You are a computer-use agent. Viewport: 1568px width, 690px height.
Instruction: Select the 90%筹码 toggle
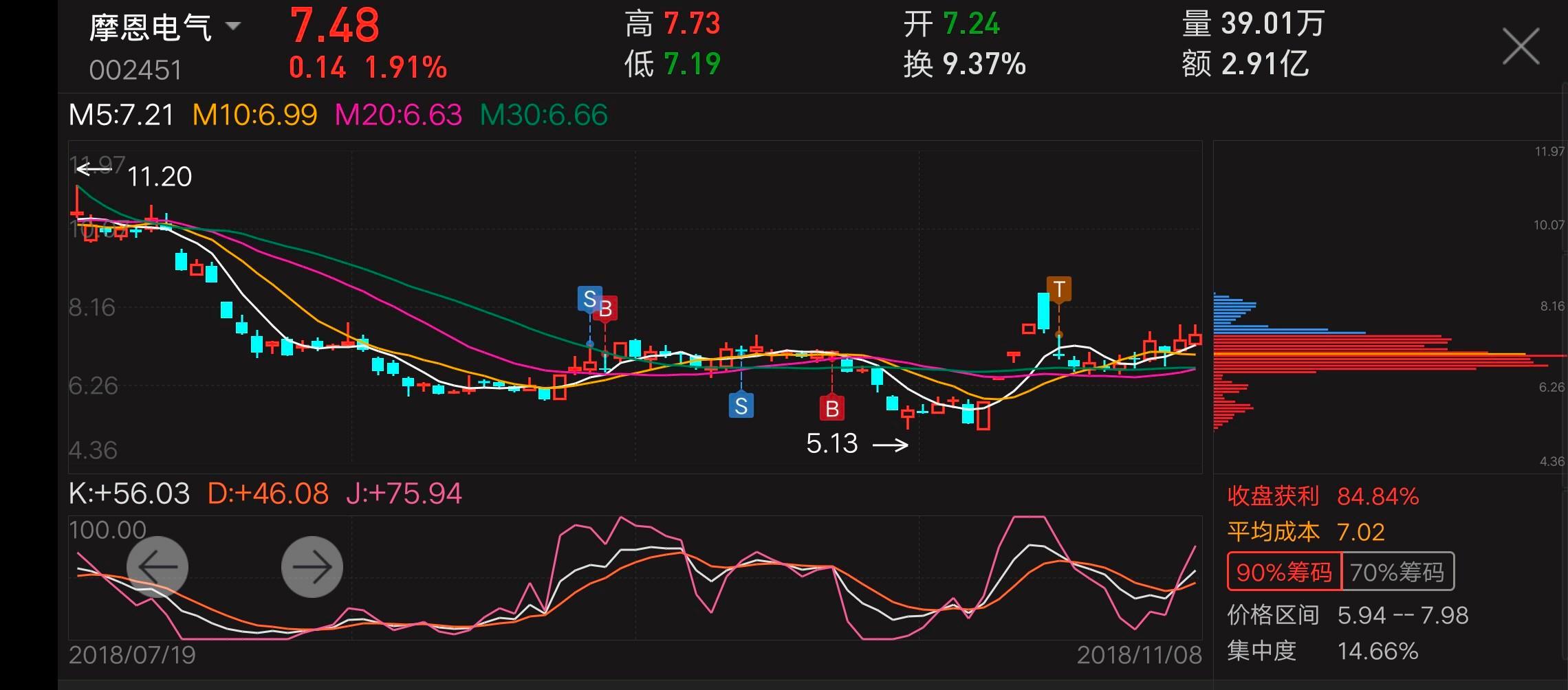pos(1284,571)
